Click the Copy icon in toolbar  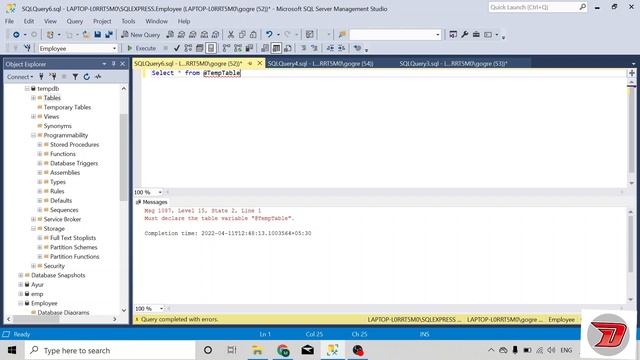pos(242,35)
